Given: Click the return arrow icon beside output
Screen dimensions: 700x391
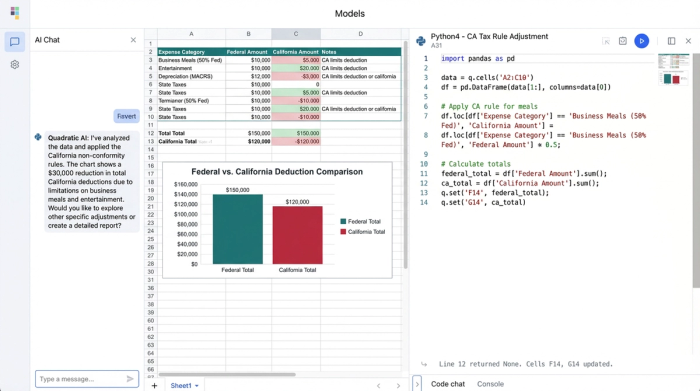Looking at the screenshot, I should click(424, 364).
